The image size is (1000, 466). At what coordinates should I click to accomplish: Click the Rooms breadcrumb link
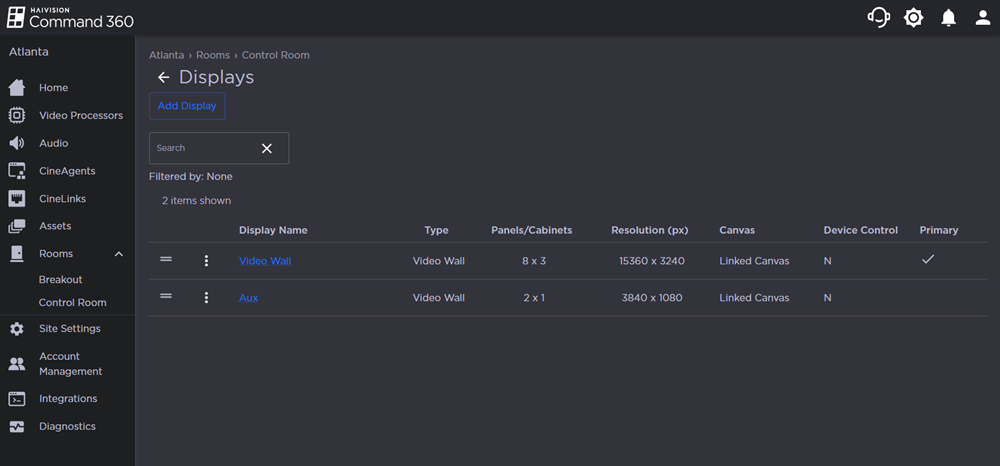click(212, 55)
